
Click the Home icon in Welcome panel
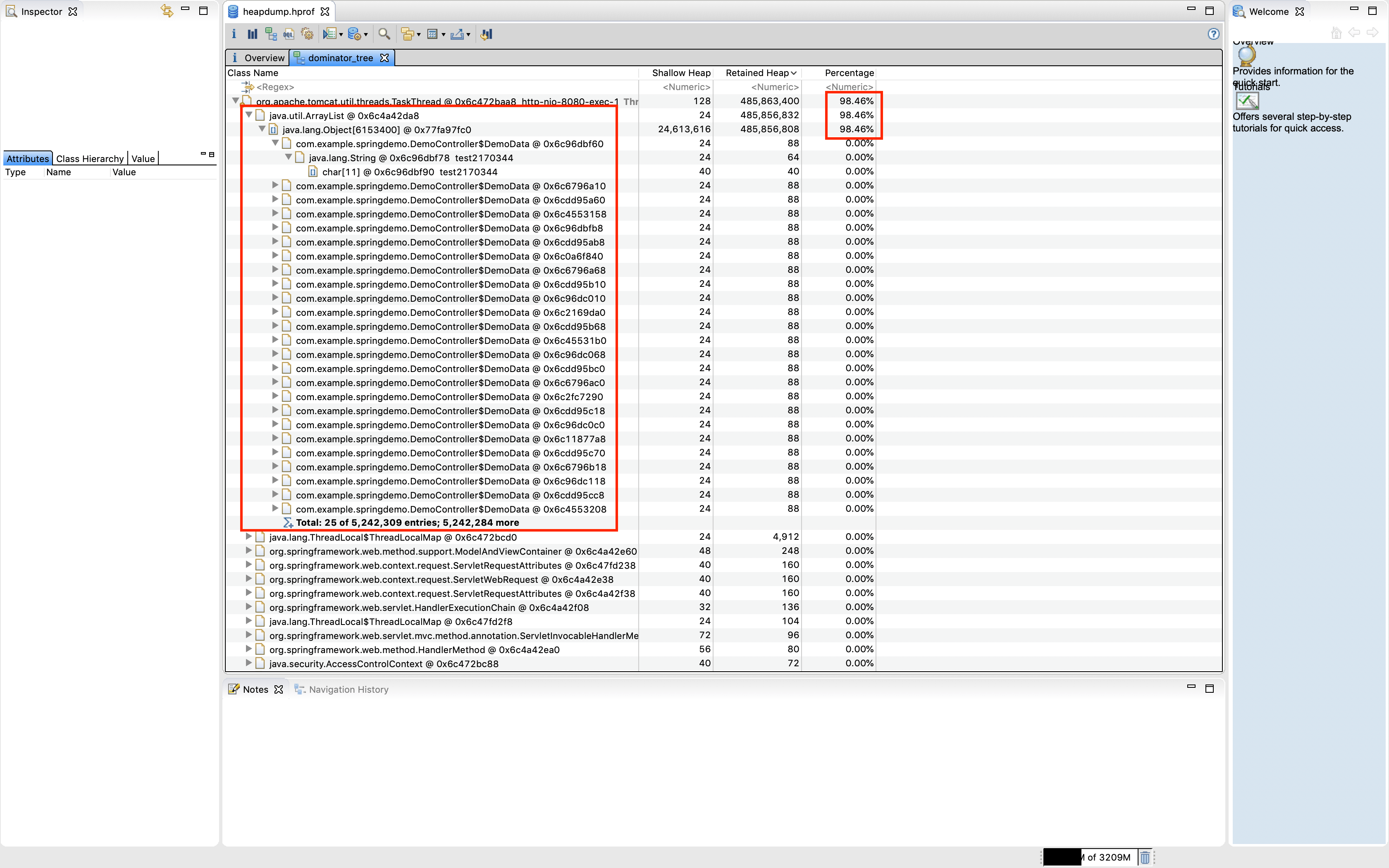[x=1336, y=33]
